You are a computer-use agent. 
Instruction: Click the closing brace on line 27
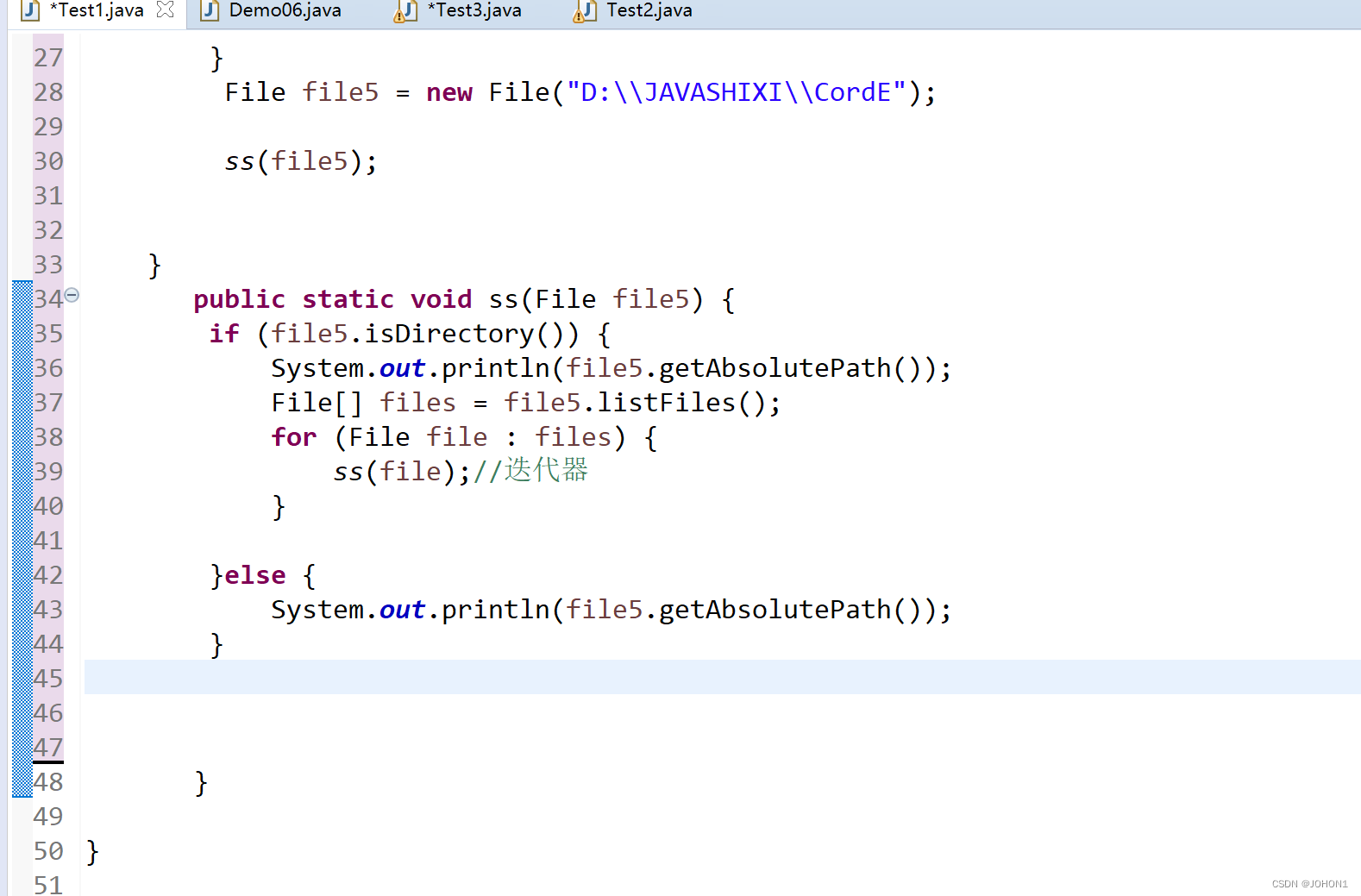coord(216,58)
